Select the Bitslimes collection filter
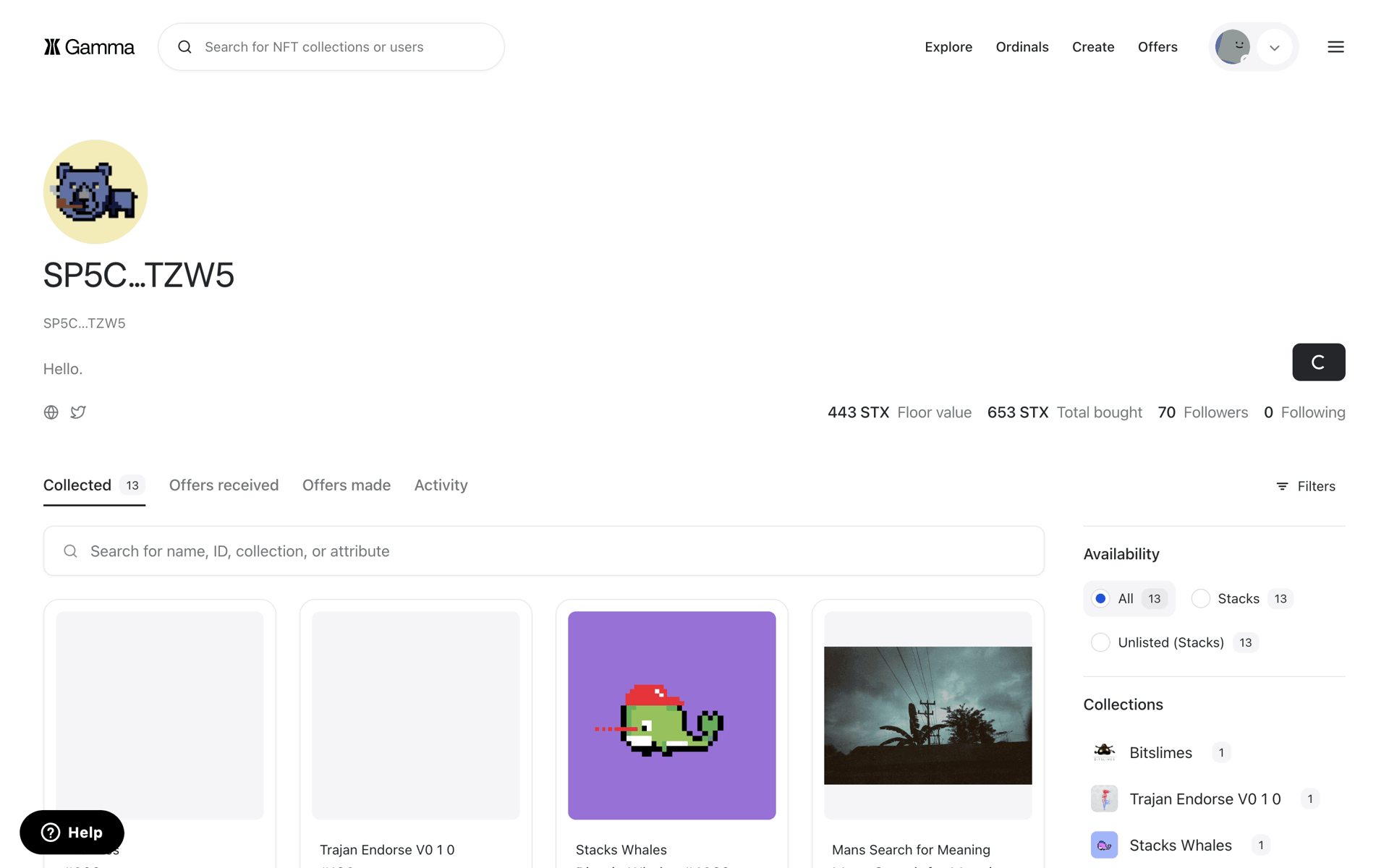The width and height of the screenshot is (1389, 868). tap(1161, 753)
